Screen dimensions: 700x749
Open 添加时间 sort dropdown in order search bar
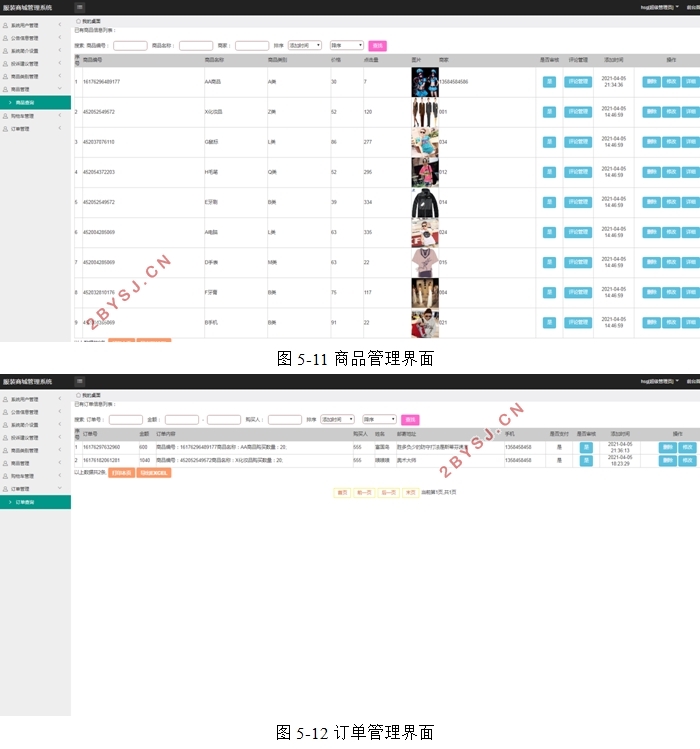coord(337,419)
